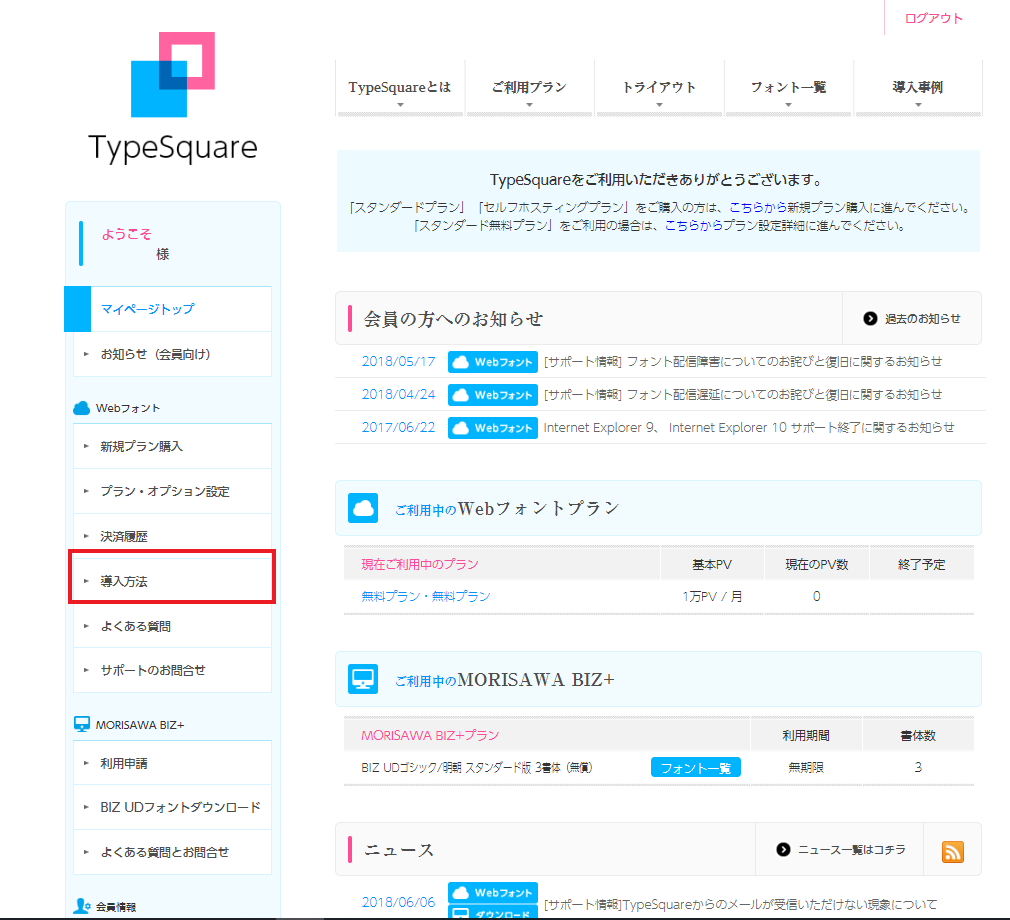
Task: Click the 2017/06/22 date
Action: click(x=399, y=427)
